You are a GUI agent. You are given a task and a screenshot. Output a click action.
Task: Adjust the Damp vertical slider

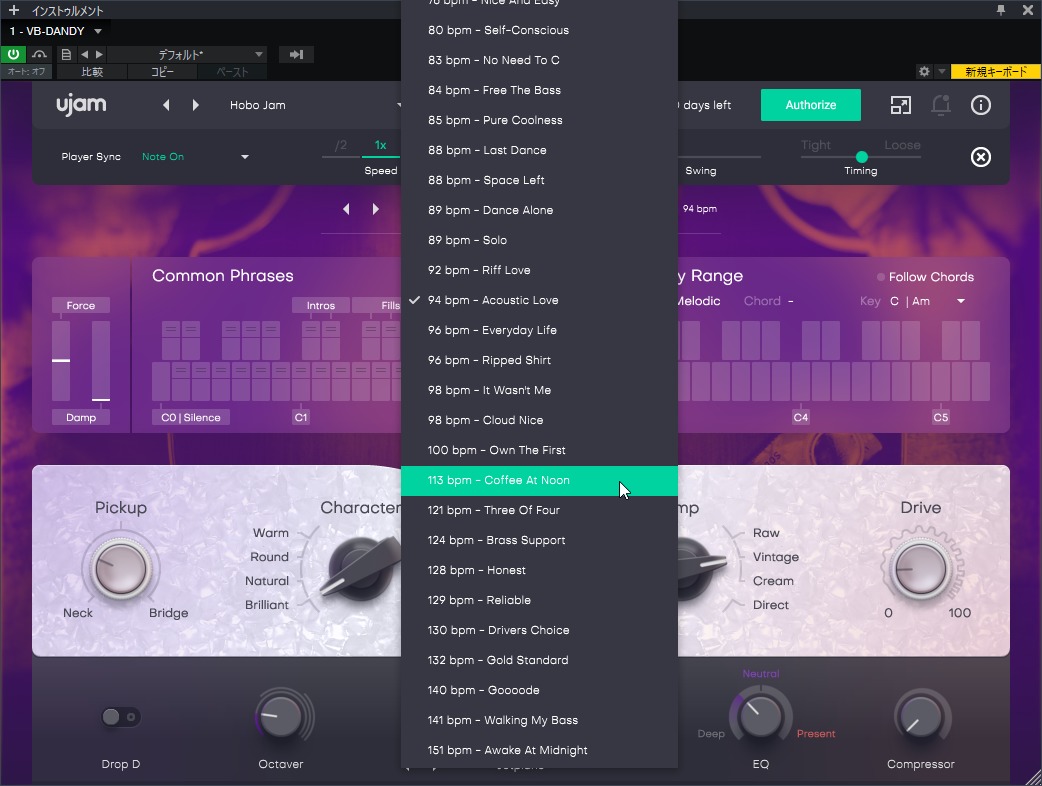[101, 361]
